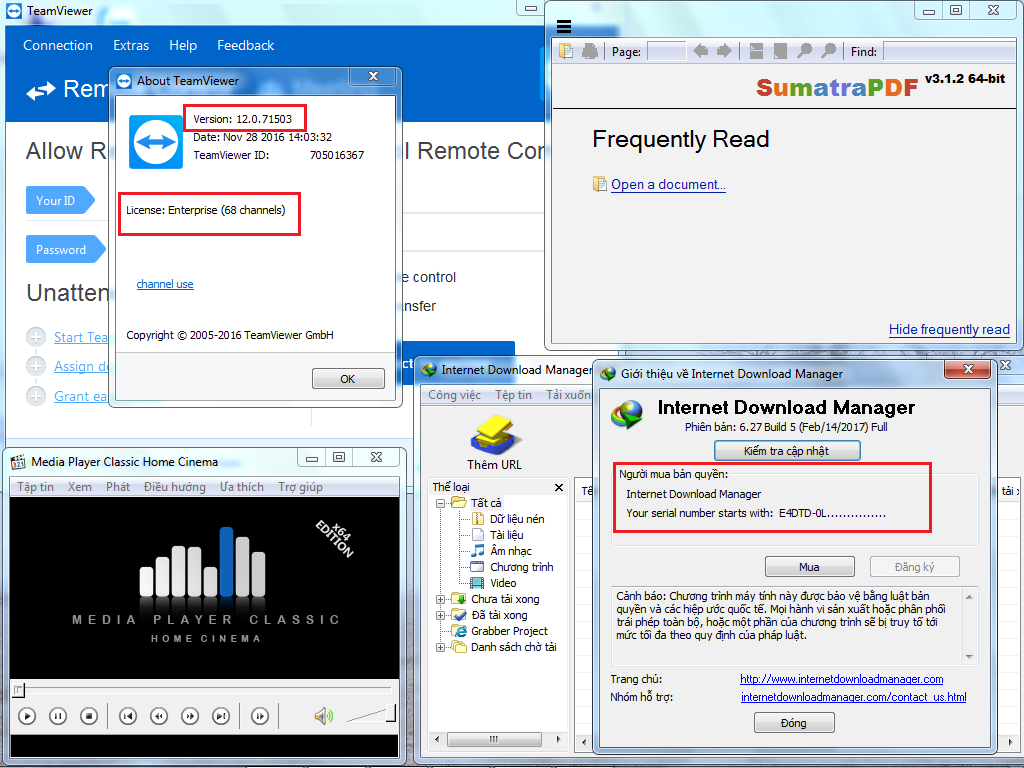Mute audio with the speaker icon
The width and height of the screenshot is (1024, 768).
(323, 716)
